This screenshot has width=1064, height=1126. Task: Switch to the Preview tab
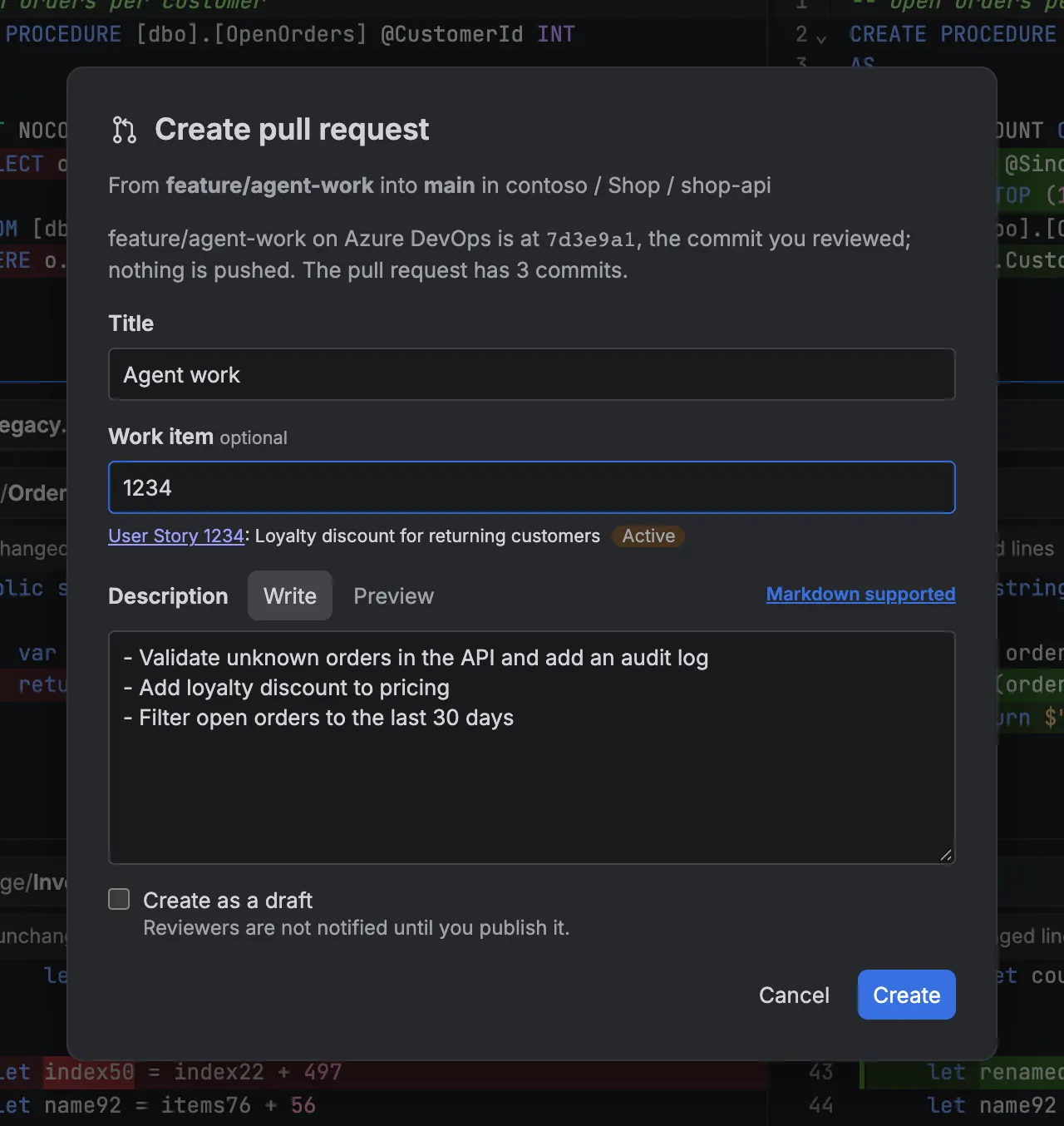[393, 595]
